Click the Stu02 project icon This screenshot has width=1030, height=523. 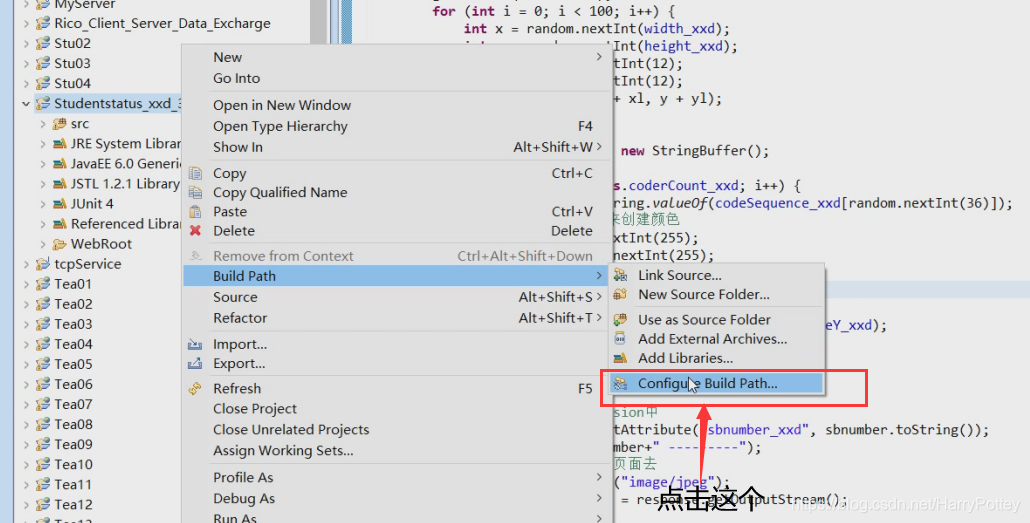[x=43, y=43]
